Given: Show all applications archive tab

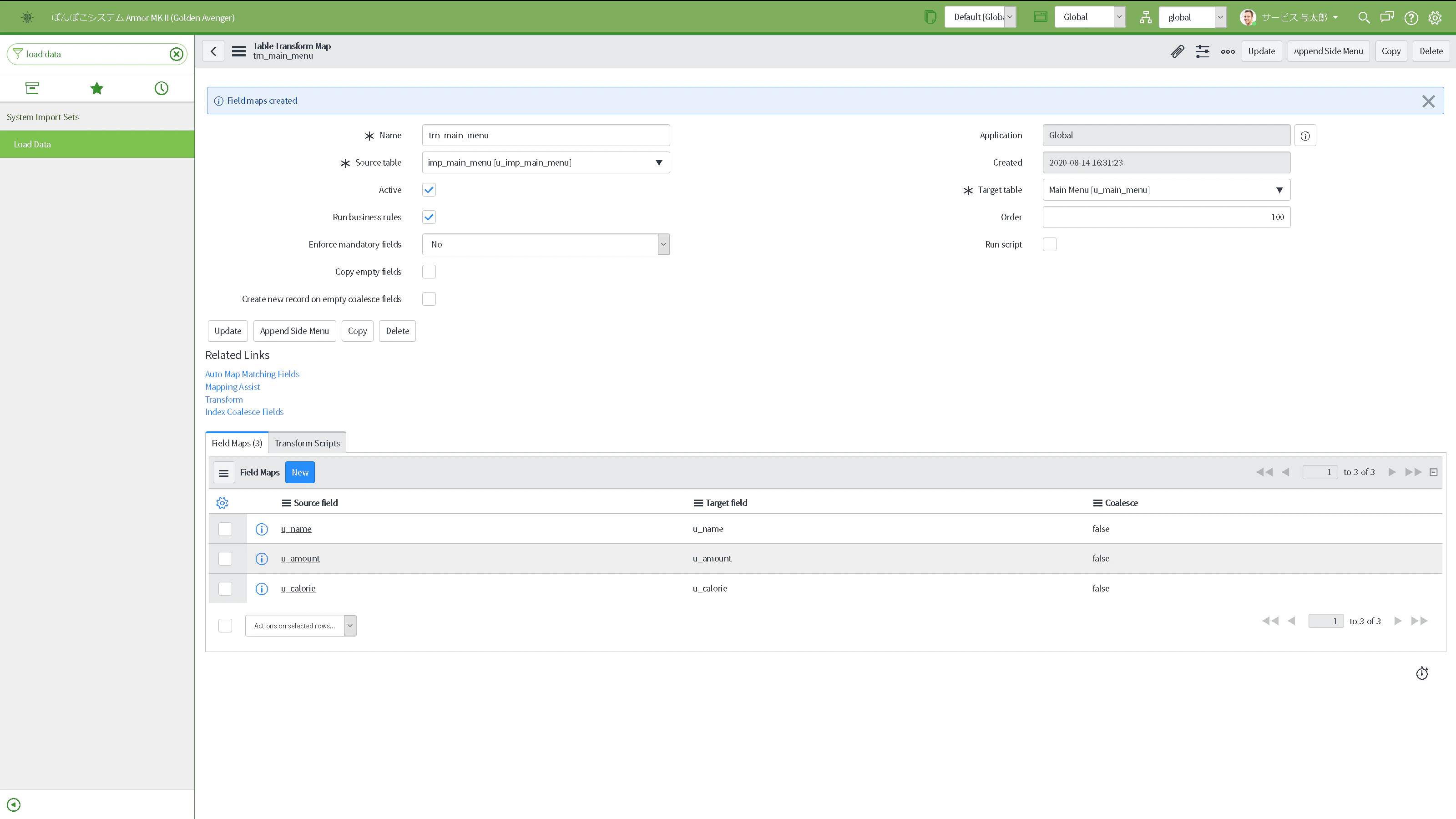Looking at the screenshot, I should click(x=32, y=88).
